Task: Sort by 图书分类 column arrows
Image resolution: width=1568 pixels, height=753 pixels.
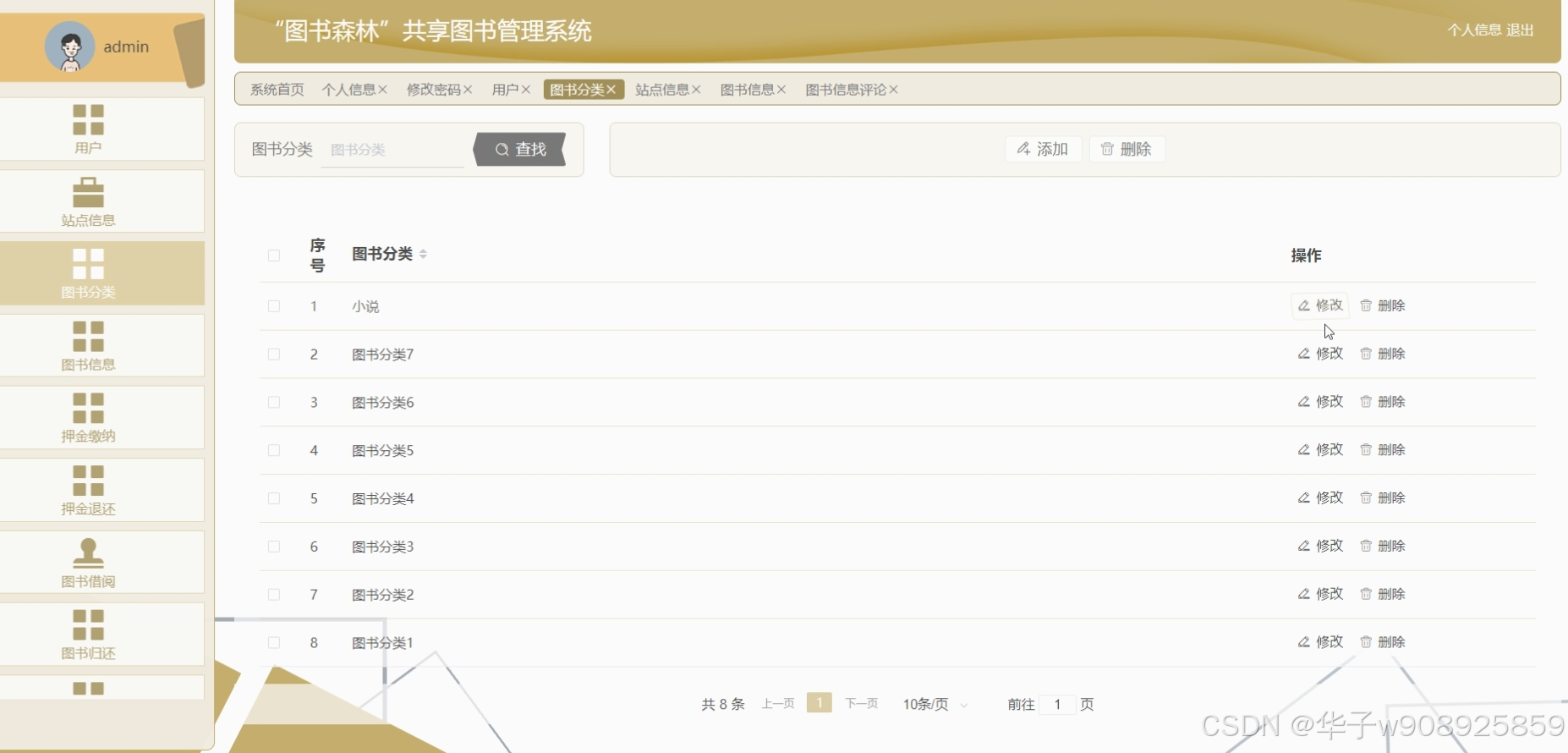Action: pos(423,254)
